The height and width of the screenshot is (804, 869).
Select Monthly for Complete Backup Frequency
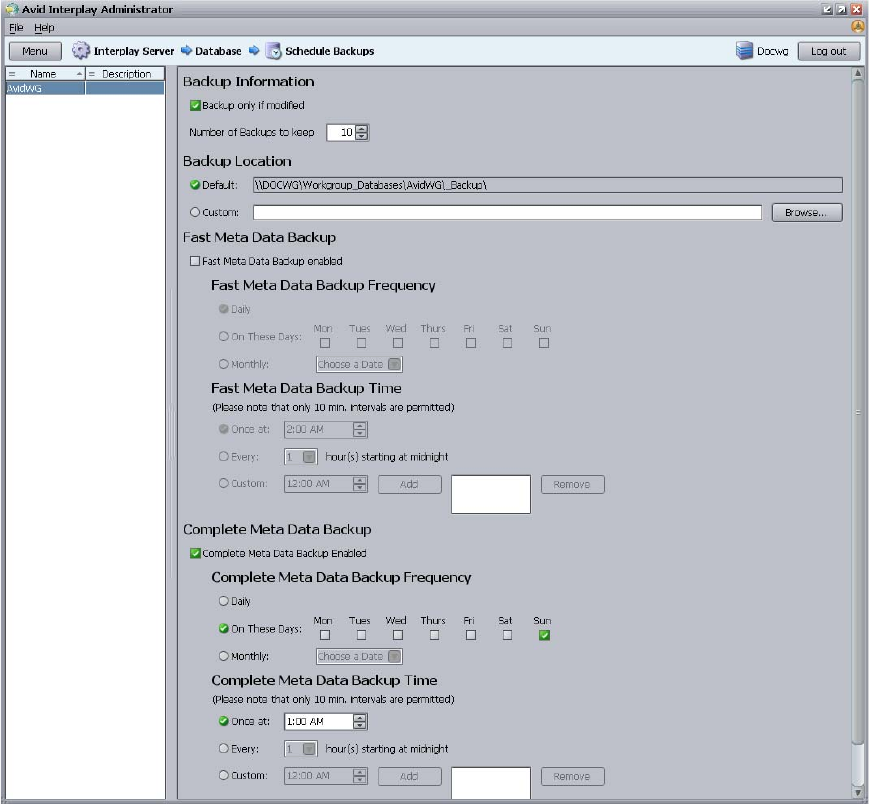(223, 656)
